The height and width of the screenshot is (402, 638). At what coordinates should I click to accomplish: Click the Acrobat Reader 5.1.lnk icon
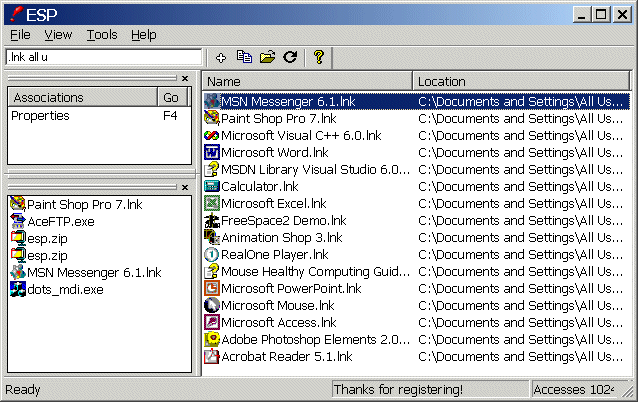pyautogui.click(x=212, y=356)
